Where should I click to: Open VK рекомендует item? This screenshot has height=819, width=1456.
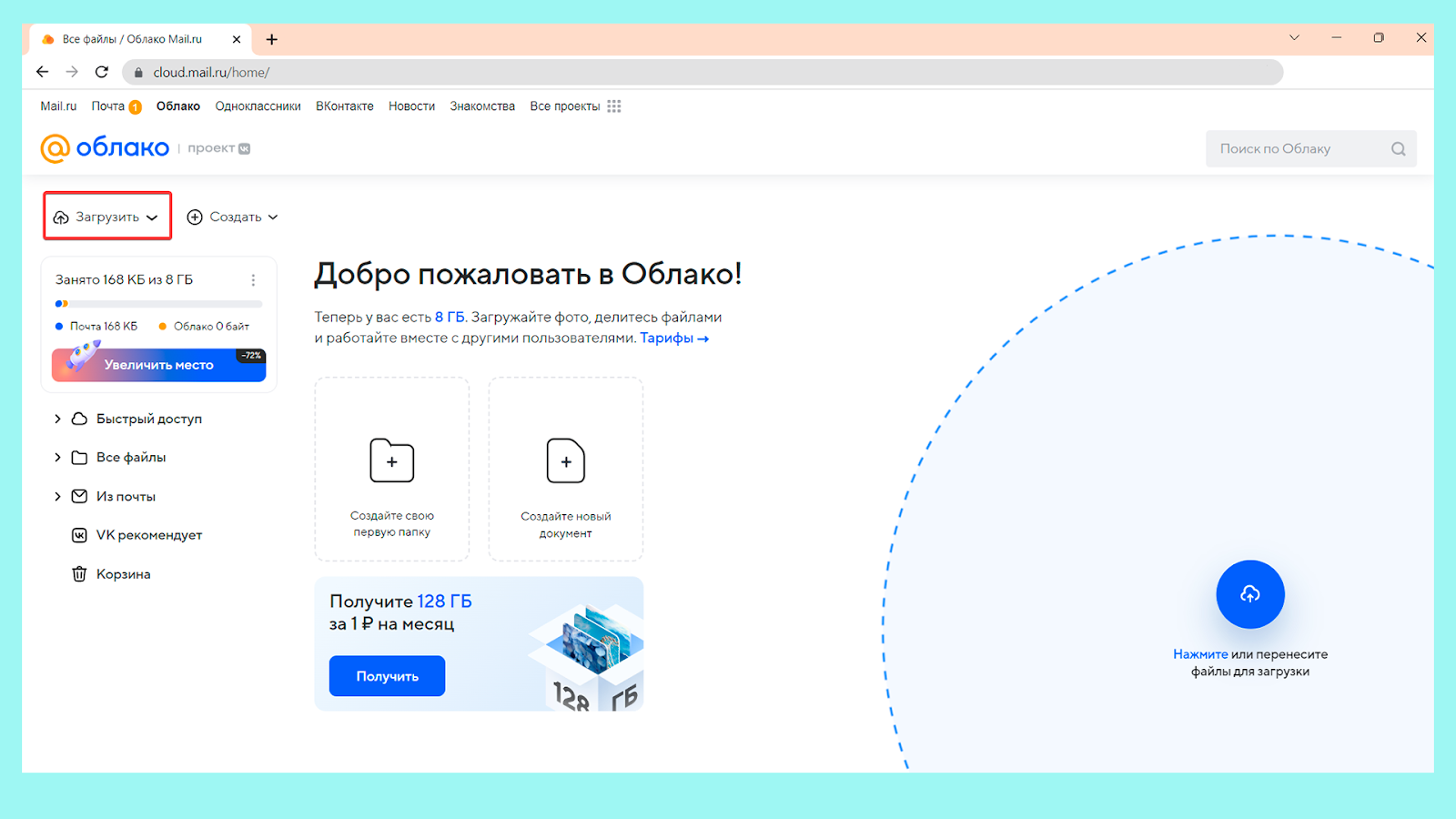point(137,535)
